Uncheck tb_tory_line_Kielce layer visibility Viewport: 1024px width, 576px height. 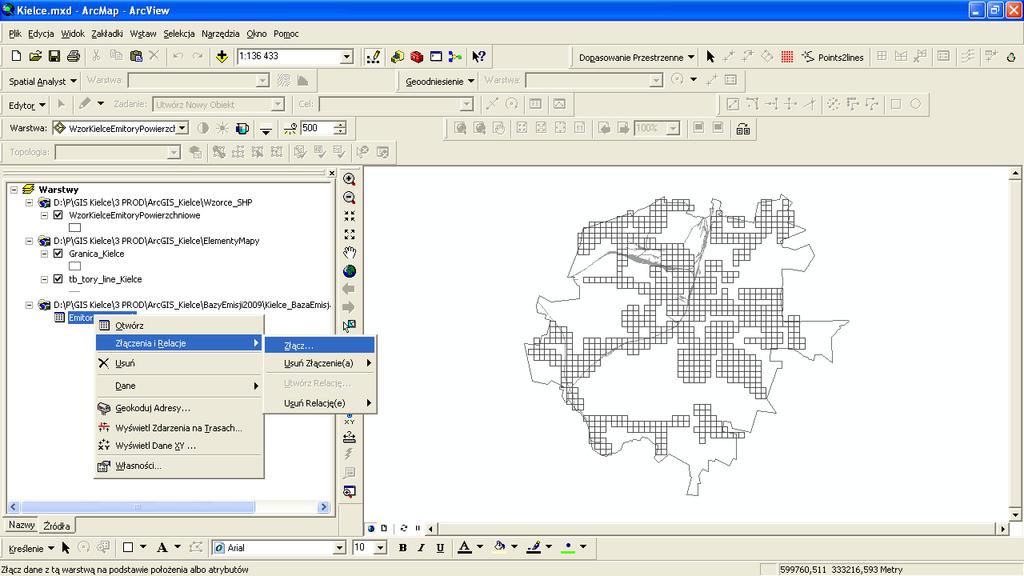coord(58,279)
